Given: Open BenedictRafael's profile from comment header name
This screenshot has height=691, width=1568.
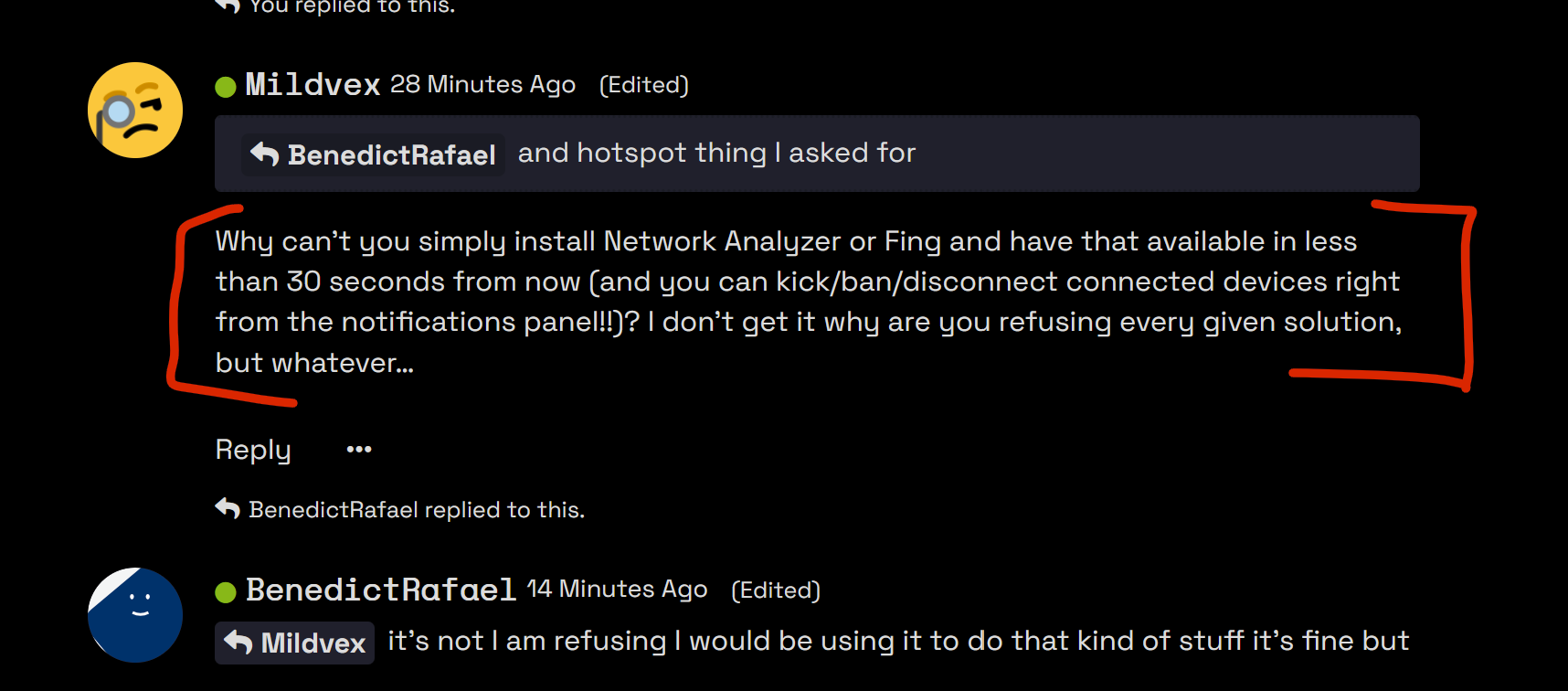Looking at the screenshot, I should (x=381, y=590).
